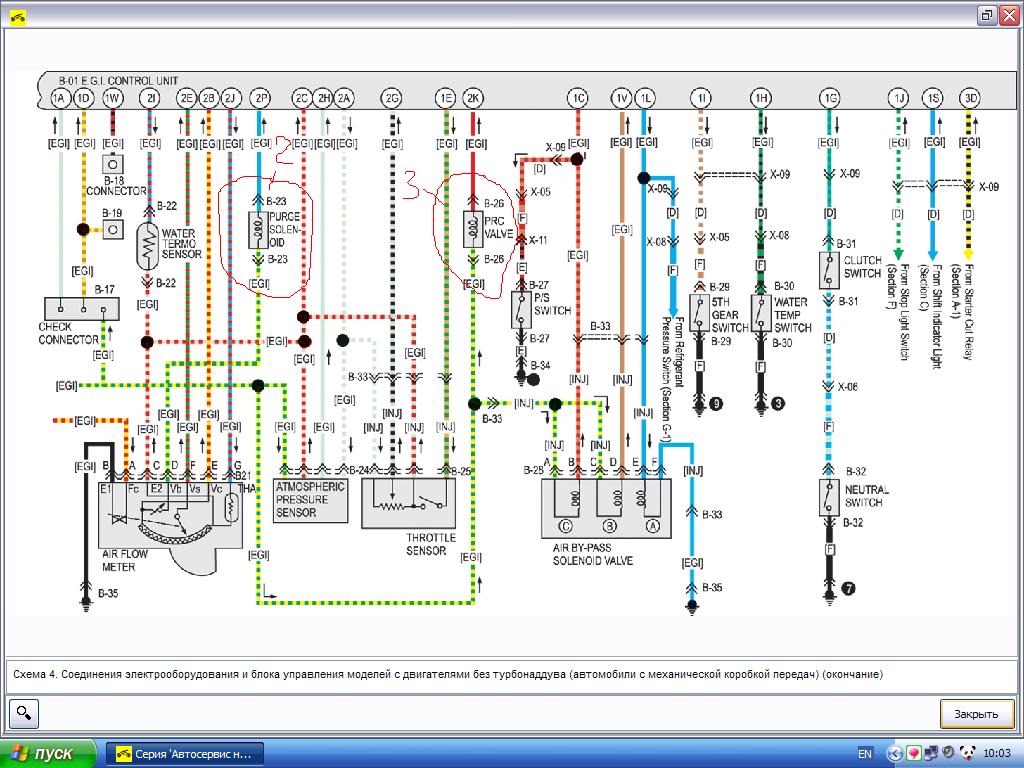
Task: Open the пуск Start menu
Action: tap(50, 753)
